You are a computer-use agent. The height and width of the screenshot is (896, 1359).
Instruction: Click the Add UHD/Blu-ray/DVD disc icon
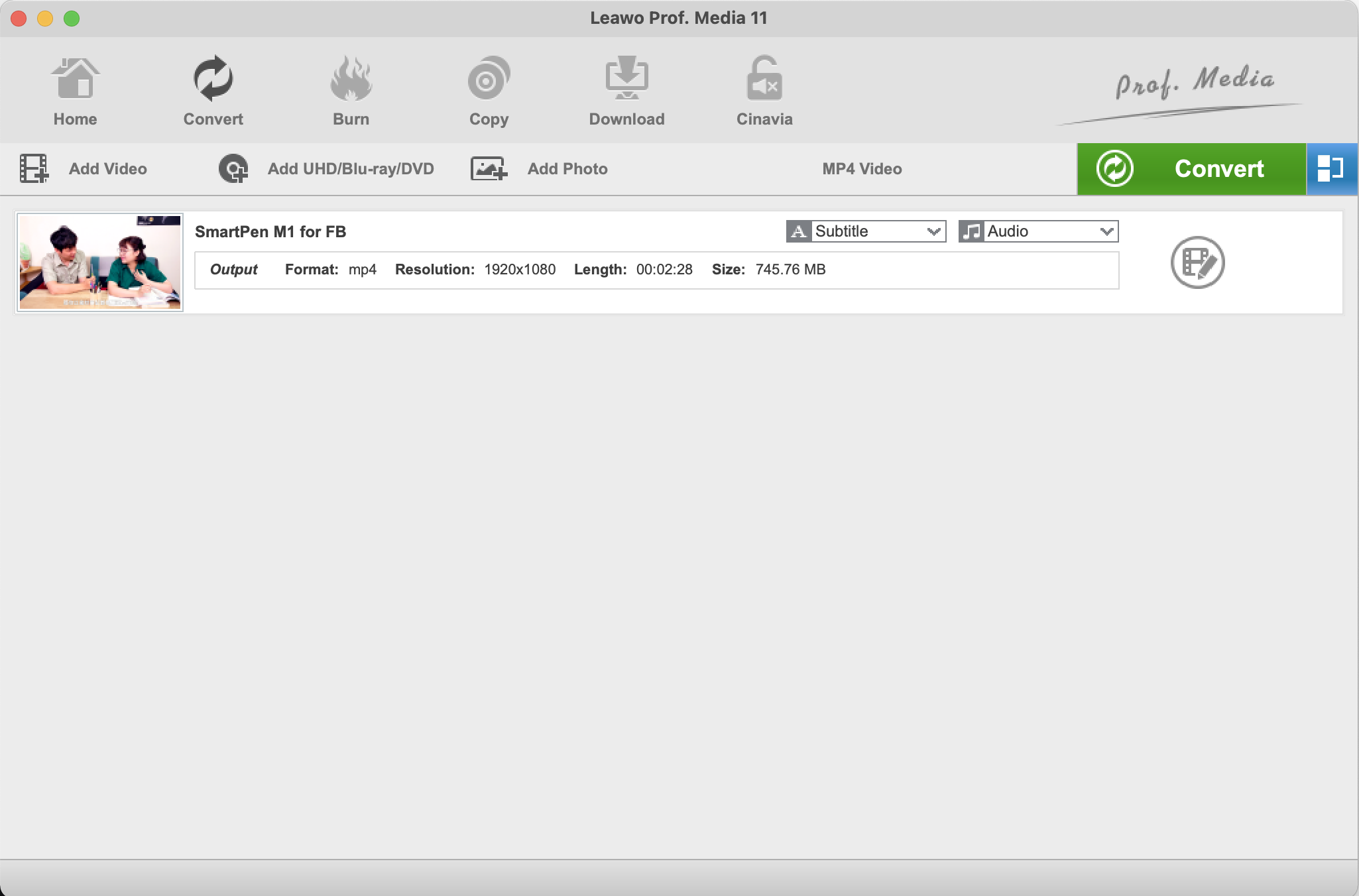[x=233, y=169]
